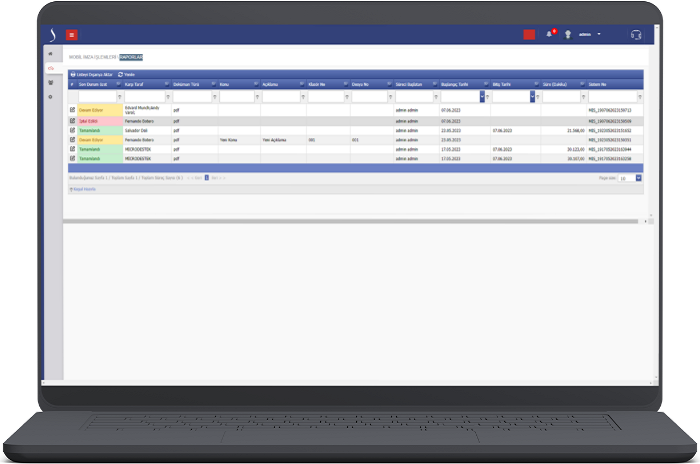
Task: Click the admin user avatar
Action: 569,35
